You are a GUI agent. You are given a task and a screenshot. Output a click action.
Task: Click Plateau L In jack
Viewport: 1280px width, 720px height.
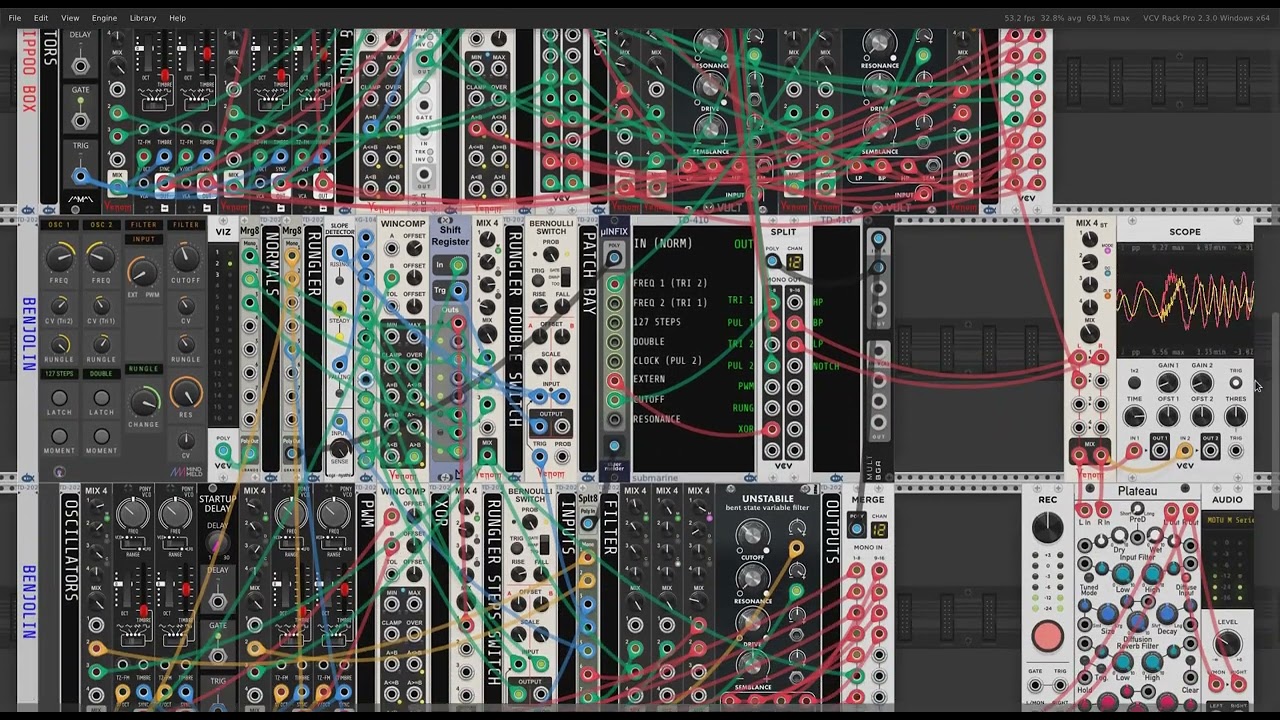(x=1085, y=510)
